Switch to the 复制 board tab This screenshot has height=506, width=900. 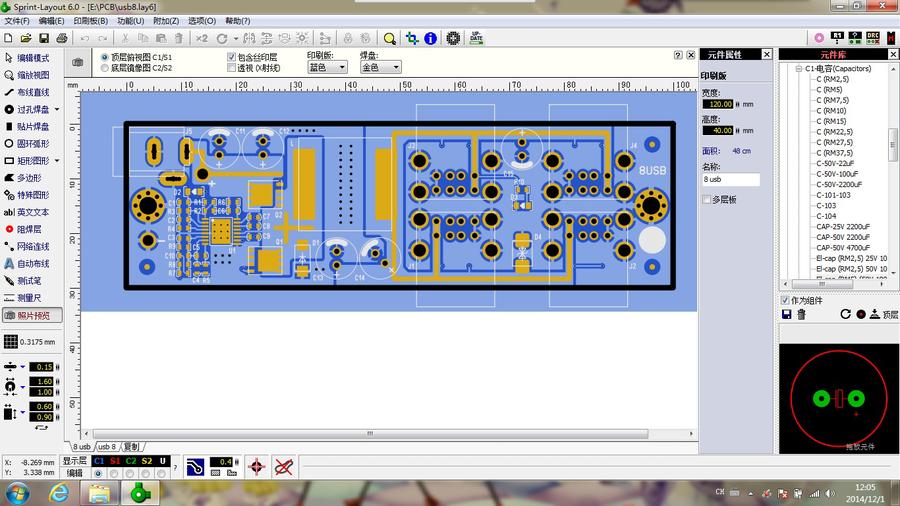point(132,446)
